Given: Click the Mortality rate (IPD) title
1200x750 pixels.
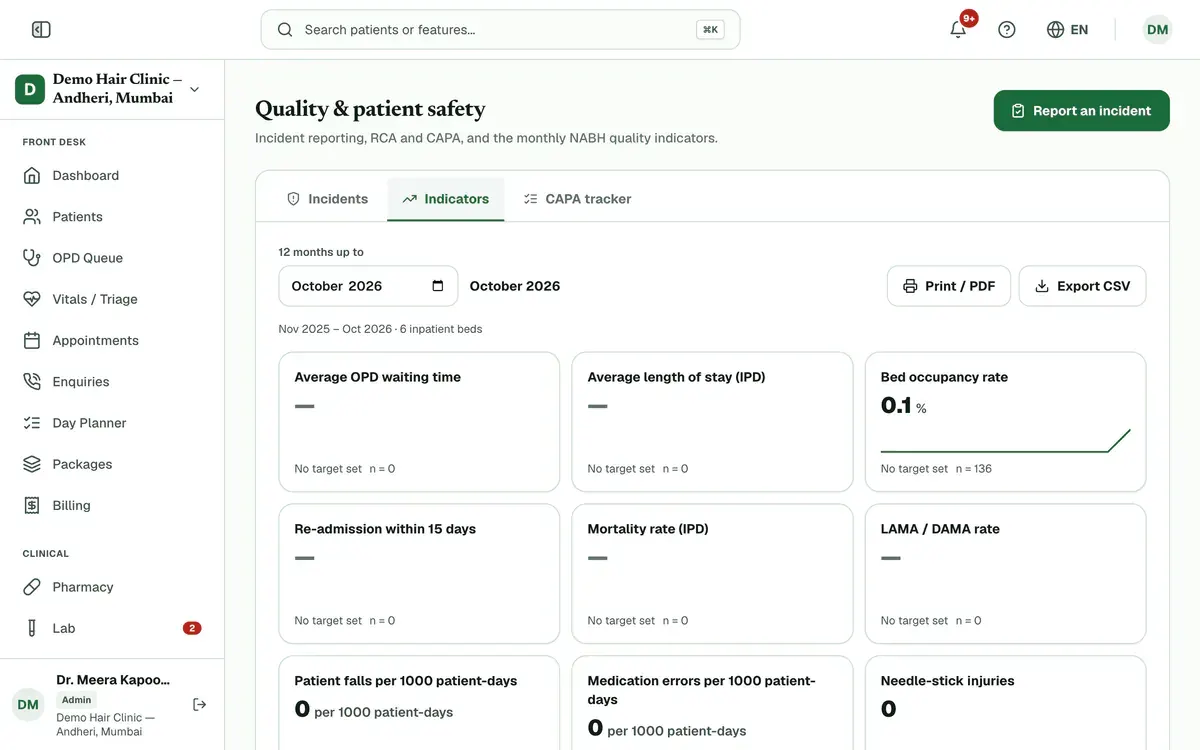Looking at the screenshot, I should (x=648, y=529).
